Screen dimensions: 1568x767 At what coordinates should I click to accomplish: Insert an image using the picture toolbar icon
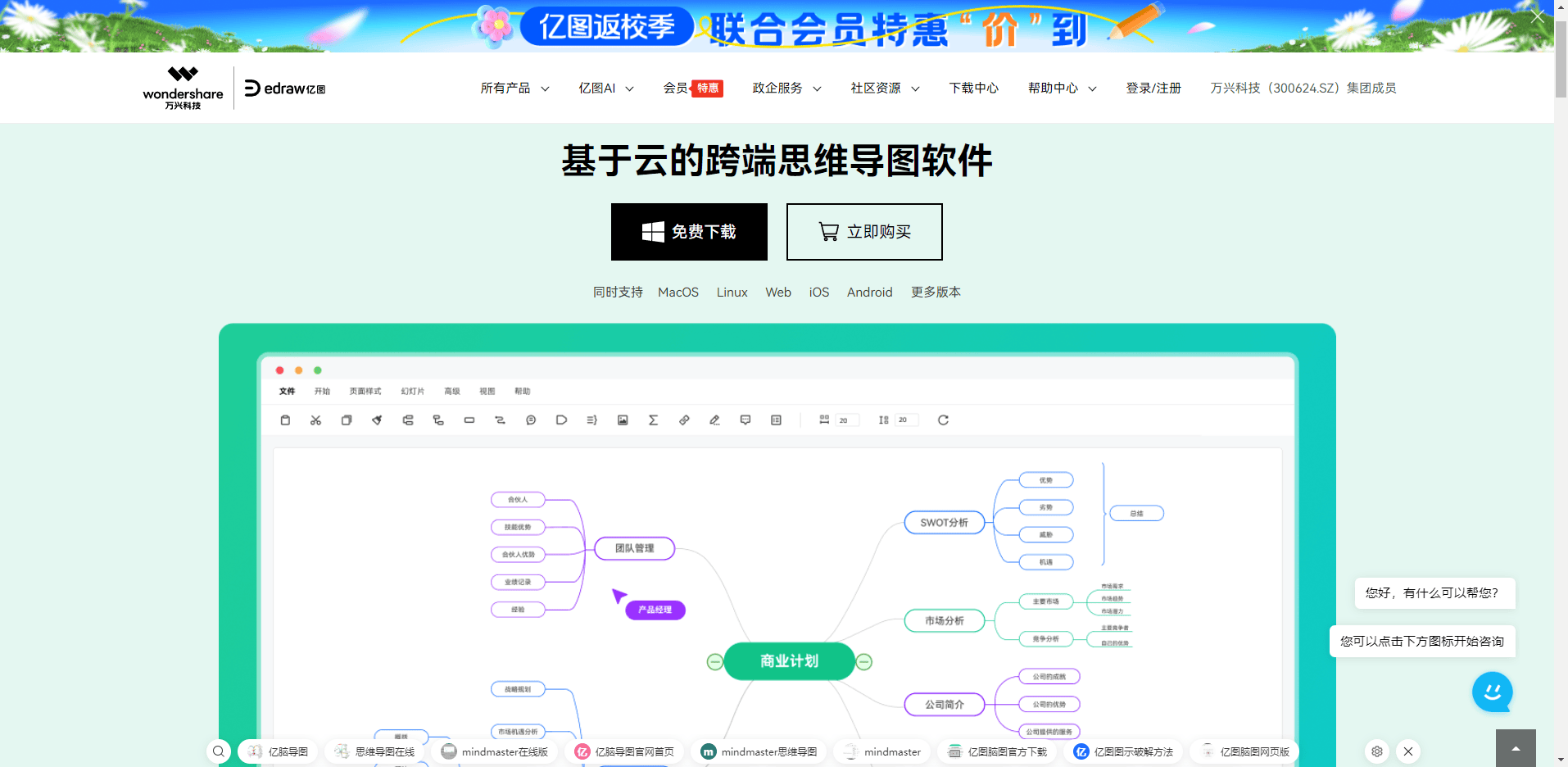[x=623, y=420]
